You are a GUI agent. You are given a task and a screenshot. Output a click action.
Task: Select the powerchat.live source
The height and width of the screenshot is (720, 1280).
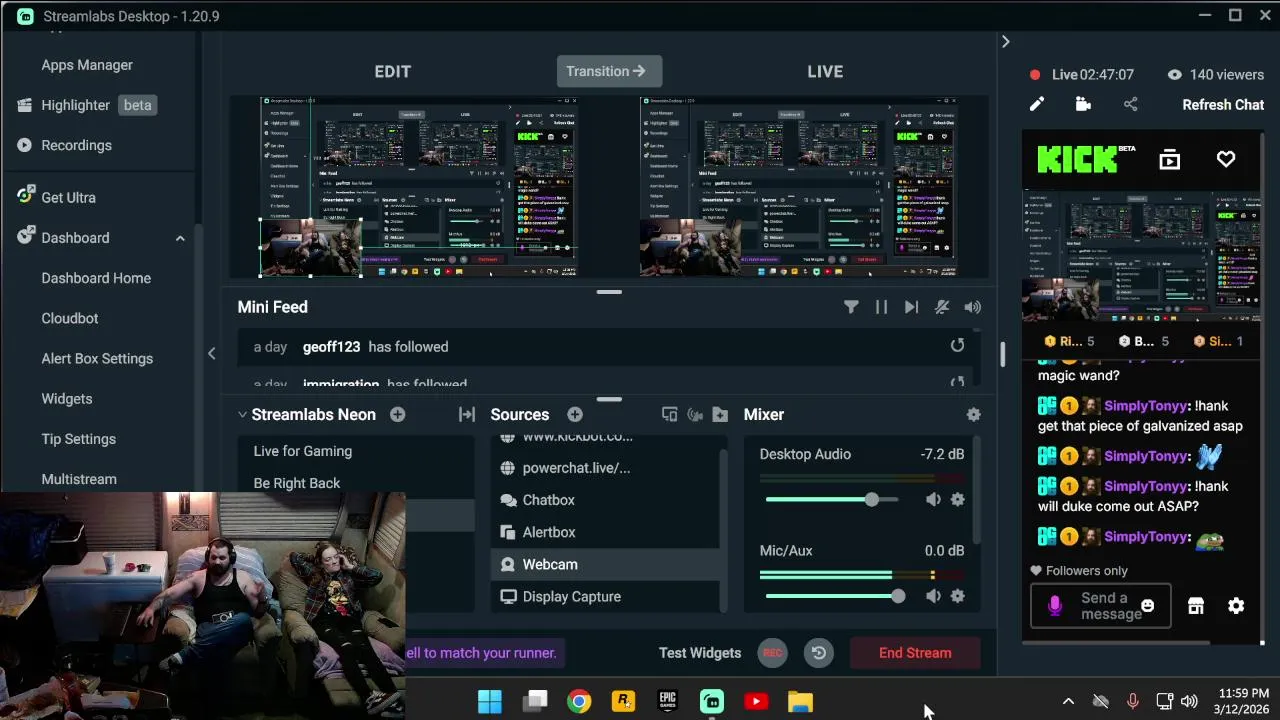(x=605, y=468)
